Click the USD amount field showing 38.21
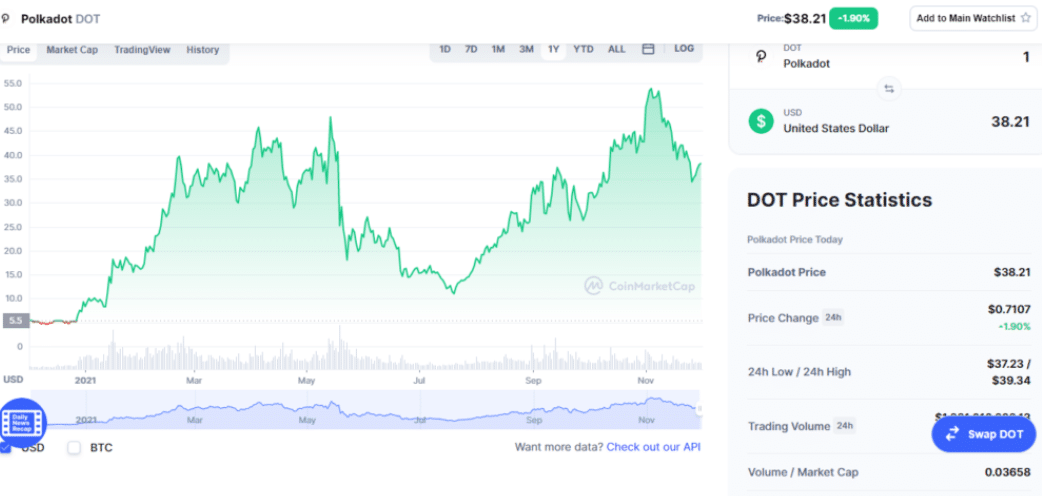Viewport: 1042px width, 496px height. point(1010,122)
